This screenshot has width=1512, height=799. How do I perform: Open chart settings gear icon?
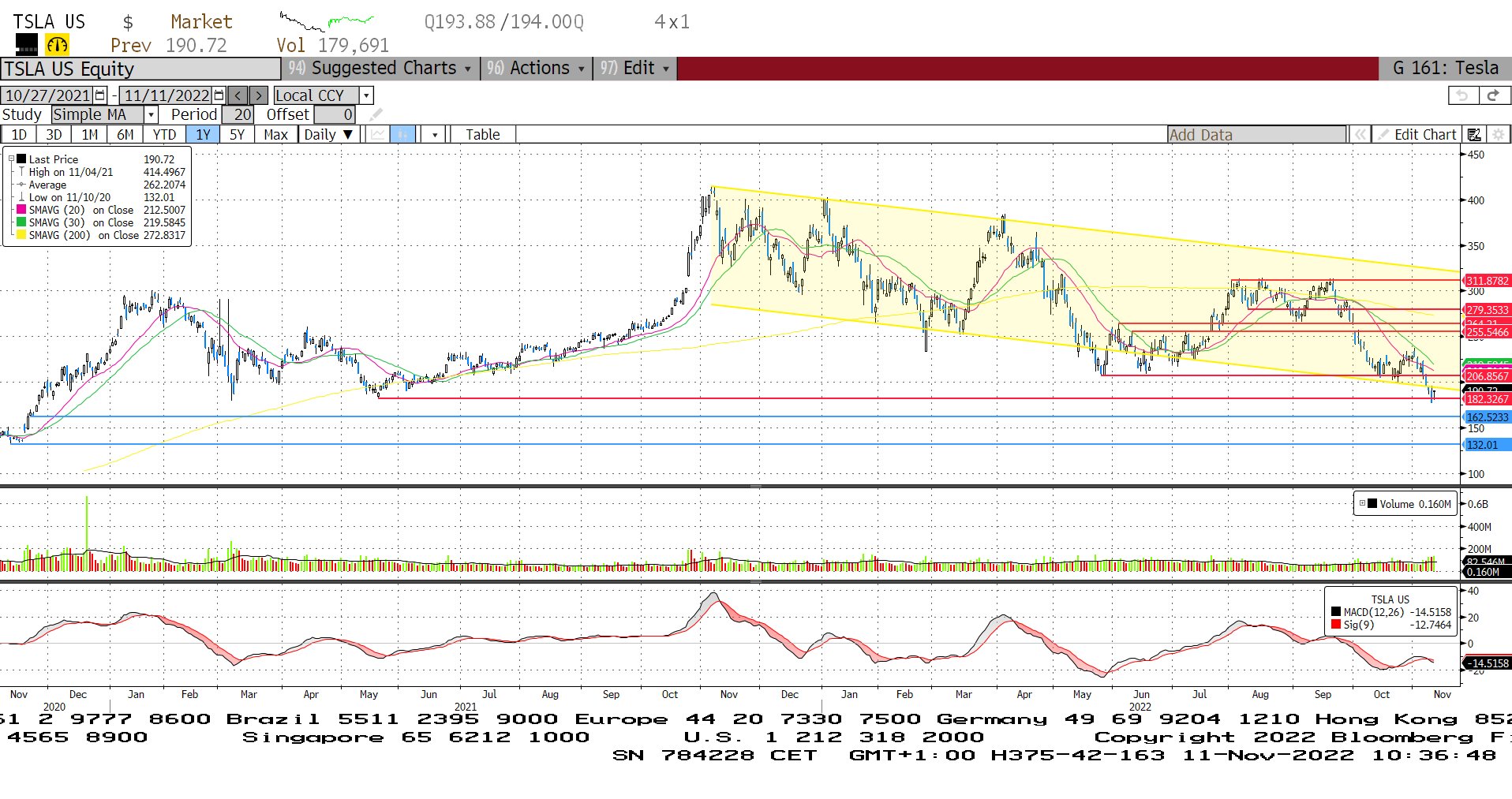pyautogui.click(x=1498, y=135)
